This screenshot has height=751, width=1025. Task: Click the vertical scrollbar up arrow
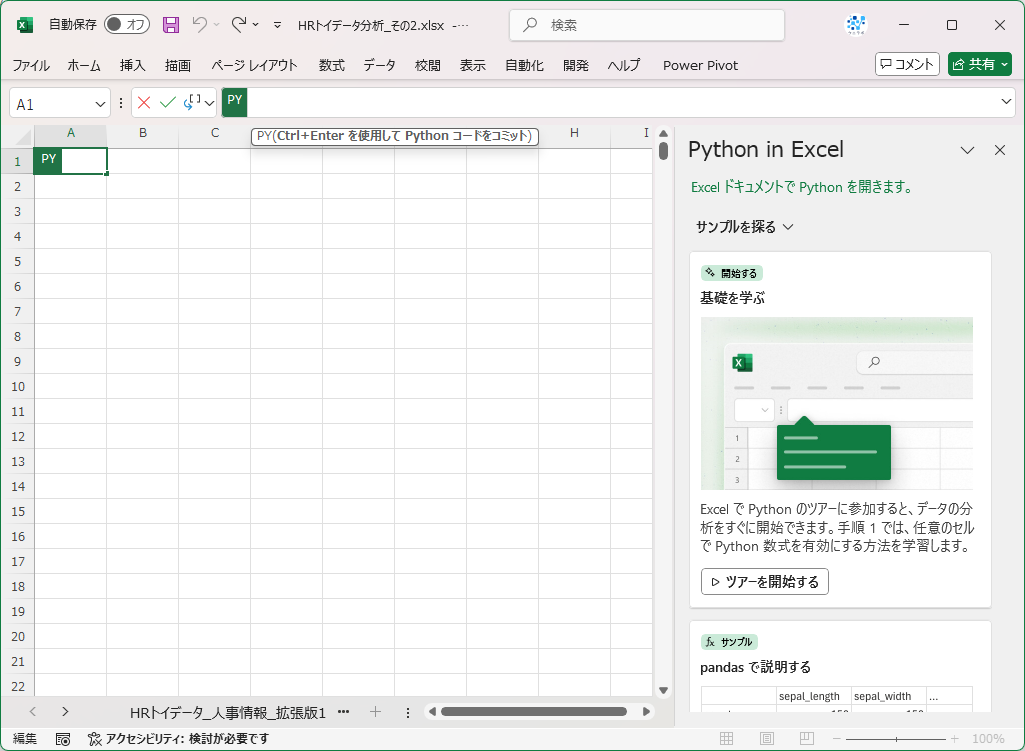click(663, 133)
